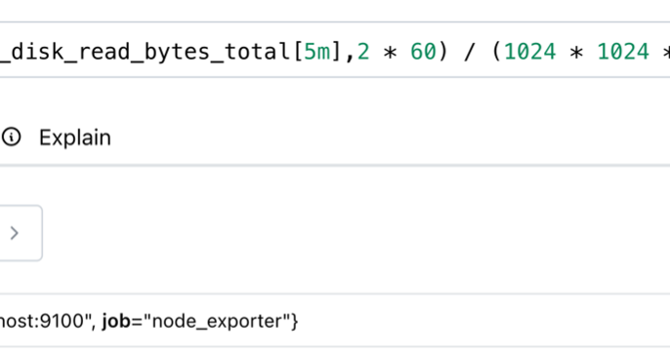
Task: Open the Explain tab
Action: pos(56,138)
